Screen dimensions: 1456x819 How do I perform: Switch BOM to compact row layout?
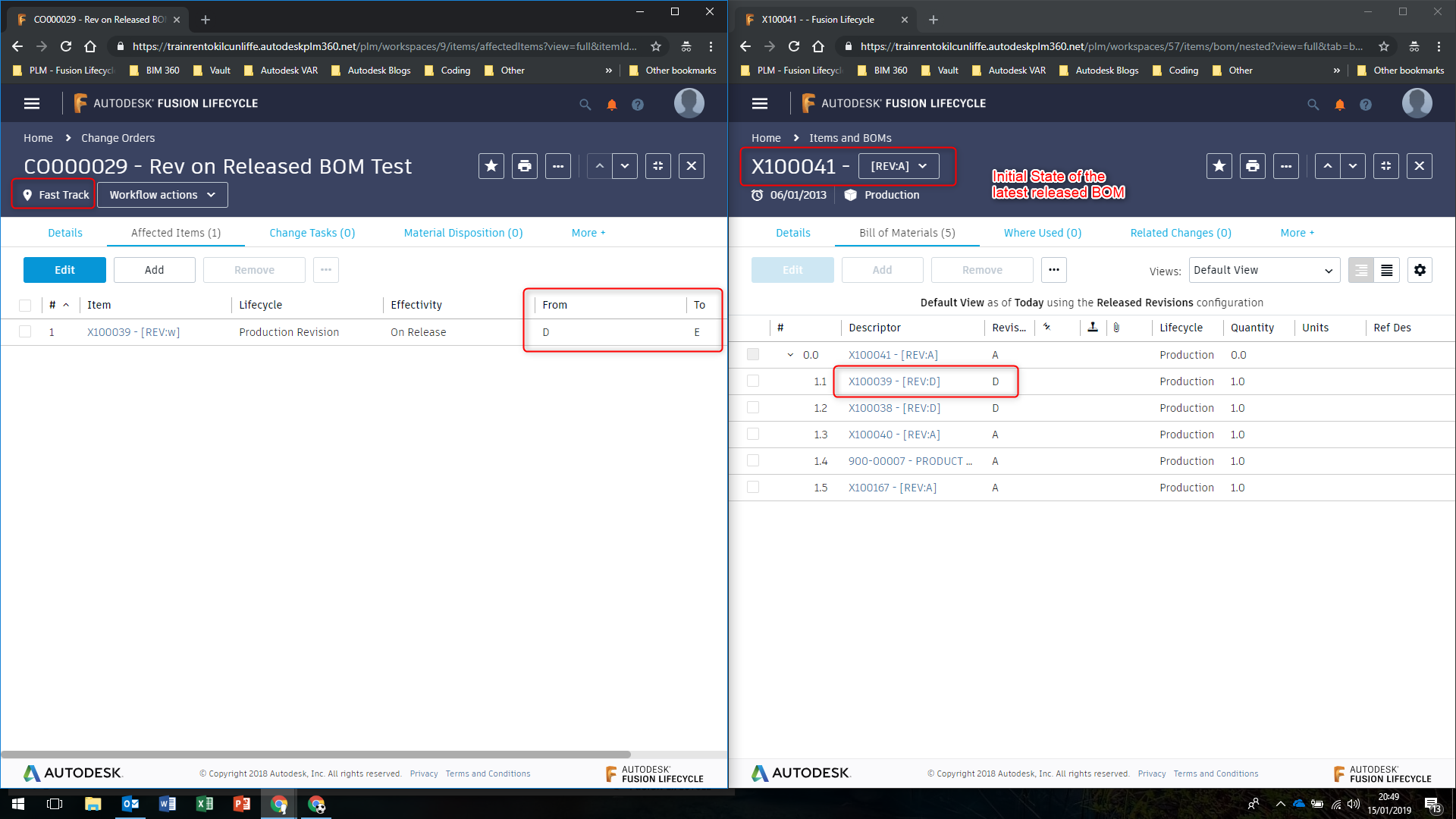point(1387,270)
